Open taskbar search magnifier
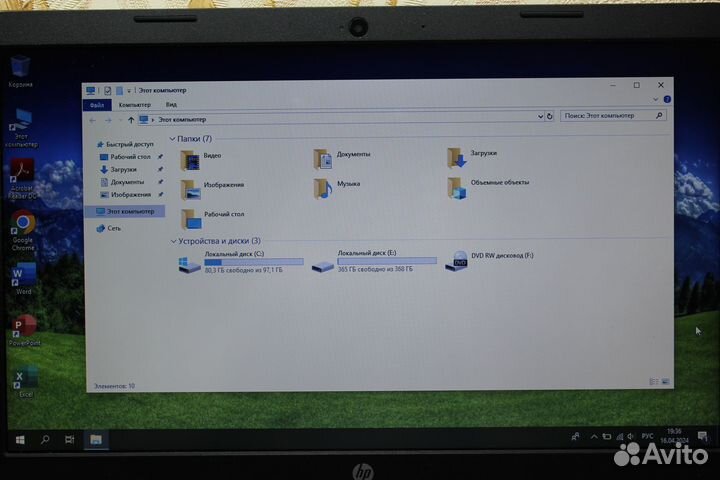Screen dimensions: 720x480 pyautogui.click(x=45, y=440)
